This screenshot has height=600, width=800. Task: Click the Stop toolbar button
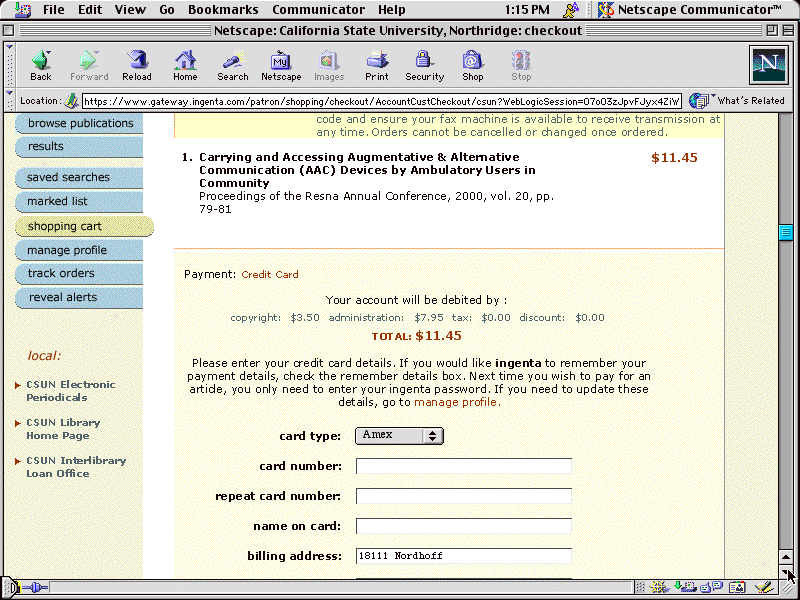[x=521, y=66]
